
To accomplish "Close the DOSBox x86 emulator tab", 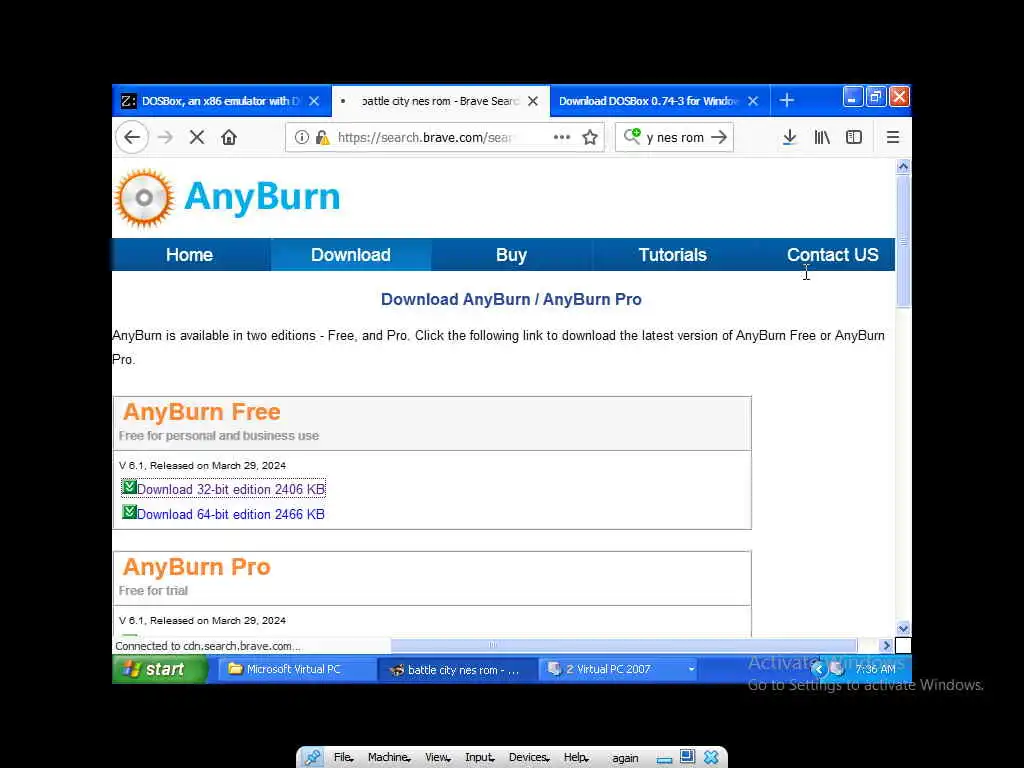I will [x=314, y=101].
